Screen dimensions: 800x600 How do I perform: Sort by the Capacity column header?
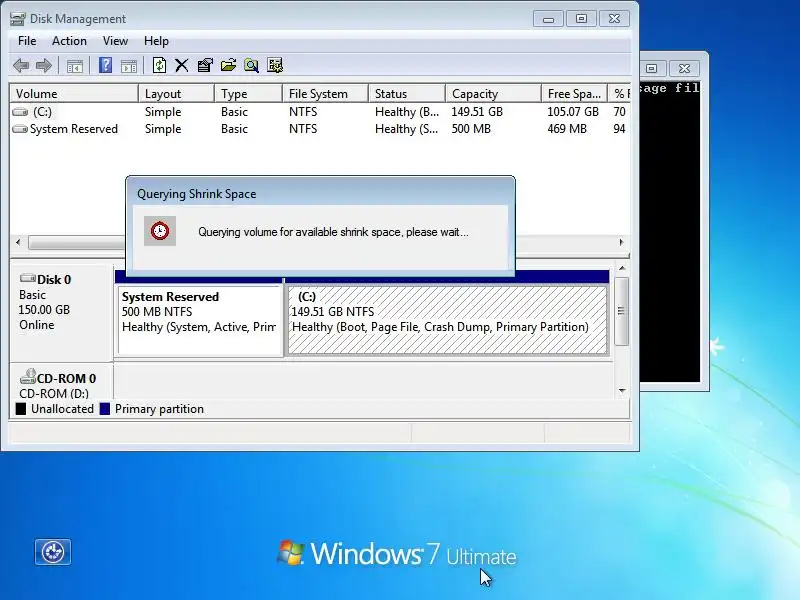tap(493, 94)
